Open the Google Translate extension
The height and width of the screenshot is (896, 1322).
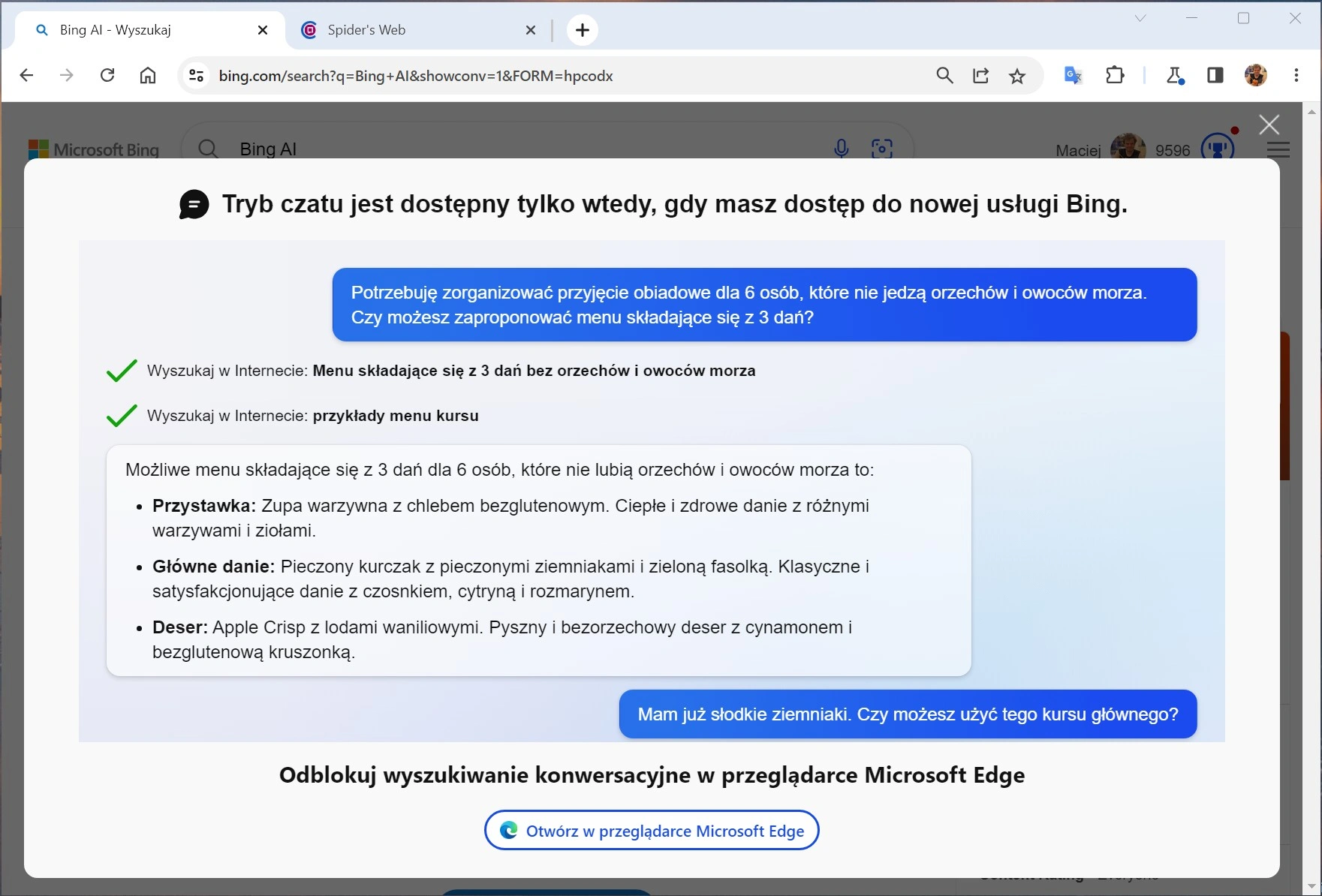tap(1074, 75)
